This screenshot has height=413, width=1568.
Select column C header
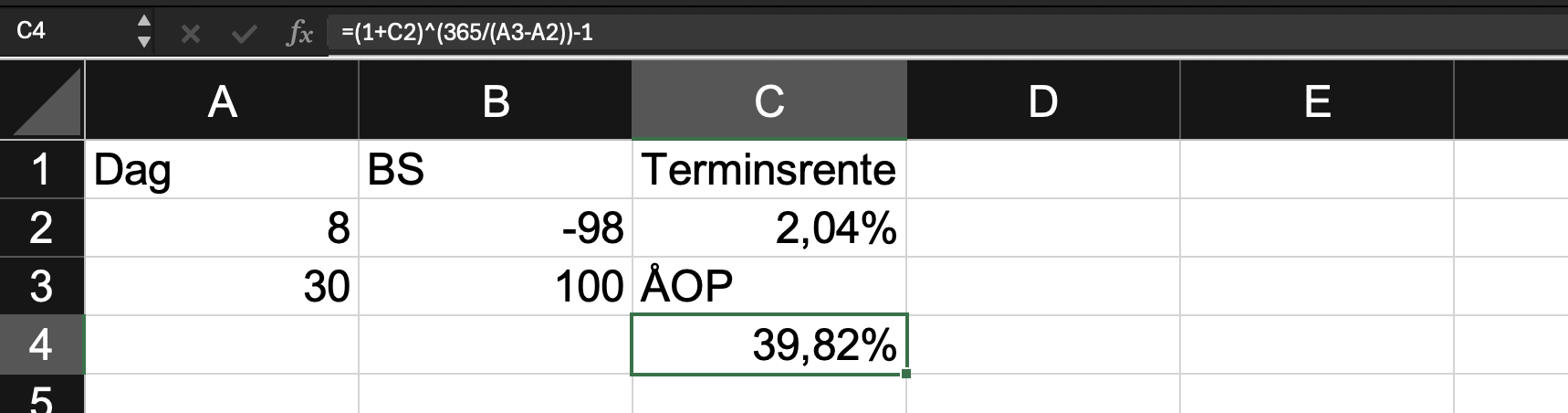[769, 101]
